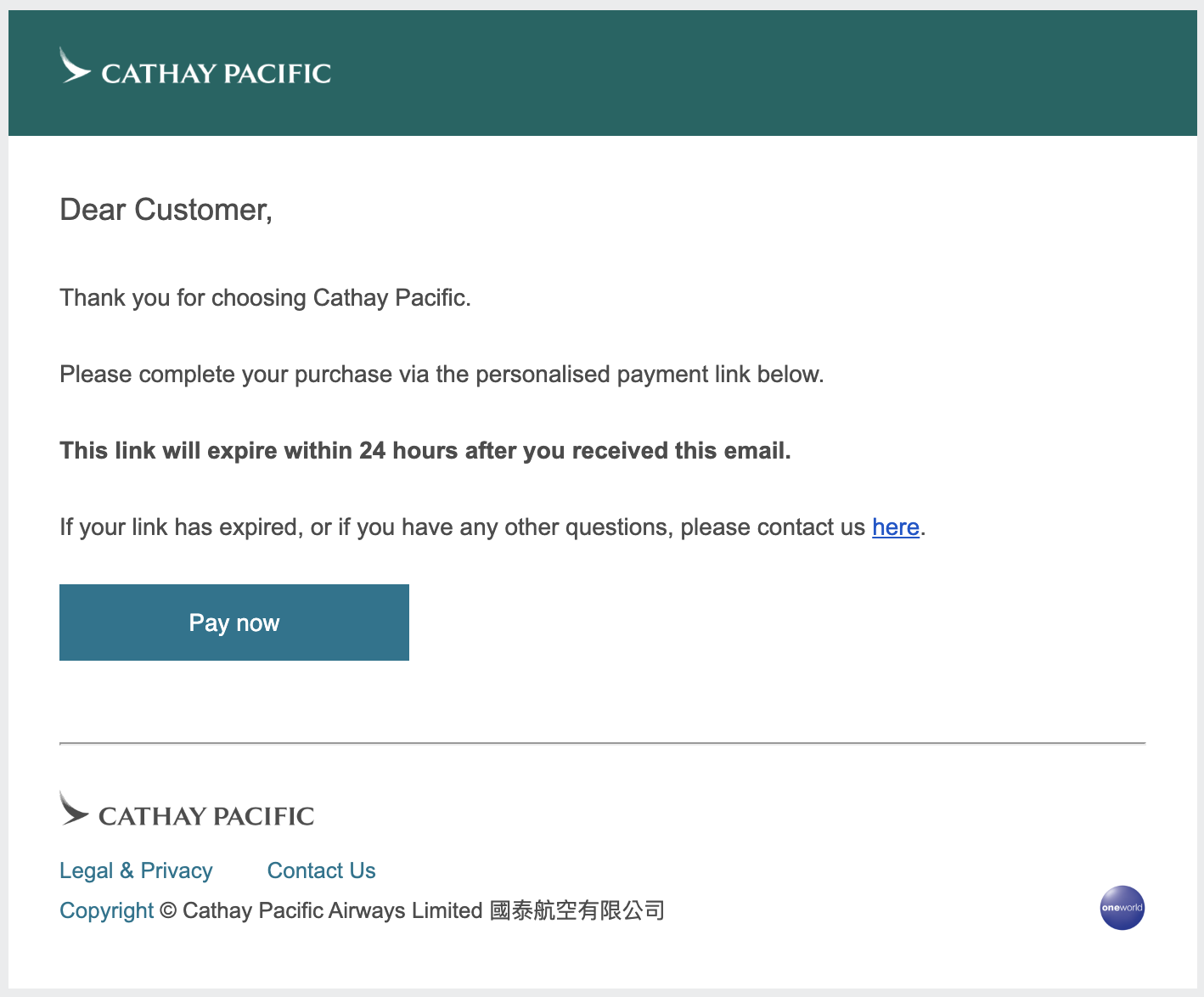Click the "Dear Customer," greeting

(166, 210)
